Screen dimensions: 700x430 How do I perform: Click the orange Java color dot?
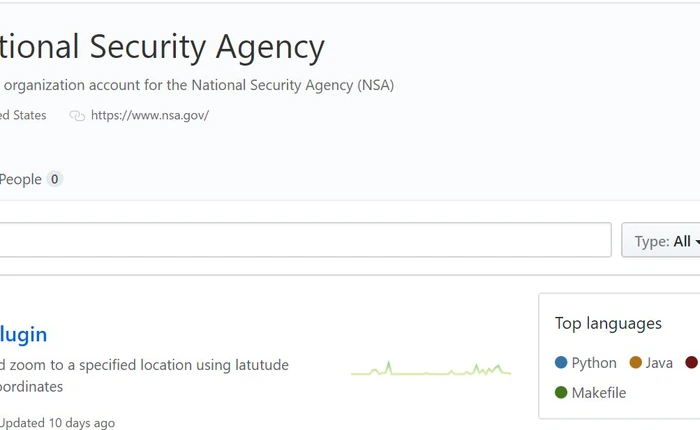(636, 363)
